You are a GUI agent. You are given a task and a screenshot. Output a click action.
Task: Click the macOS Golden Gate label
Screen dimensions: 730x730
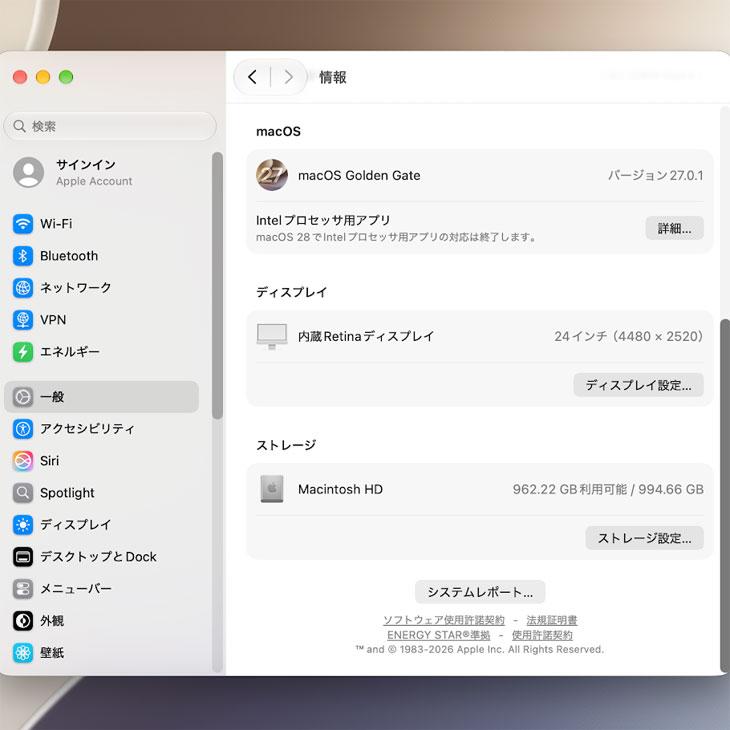click(x=359, y=176)
